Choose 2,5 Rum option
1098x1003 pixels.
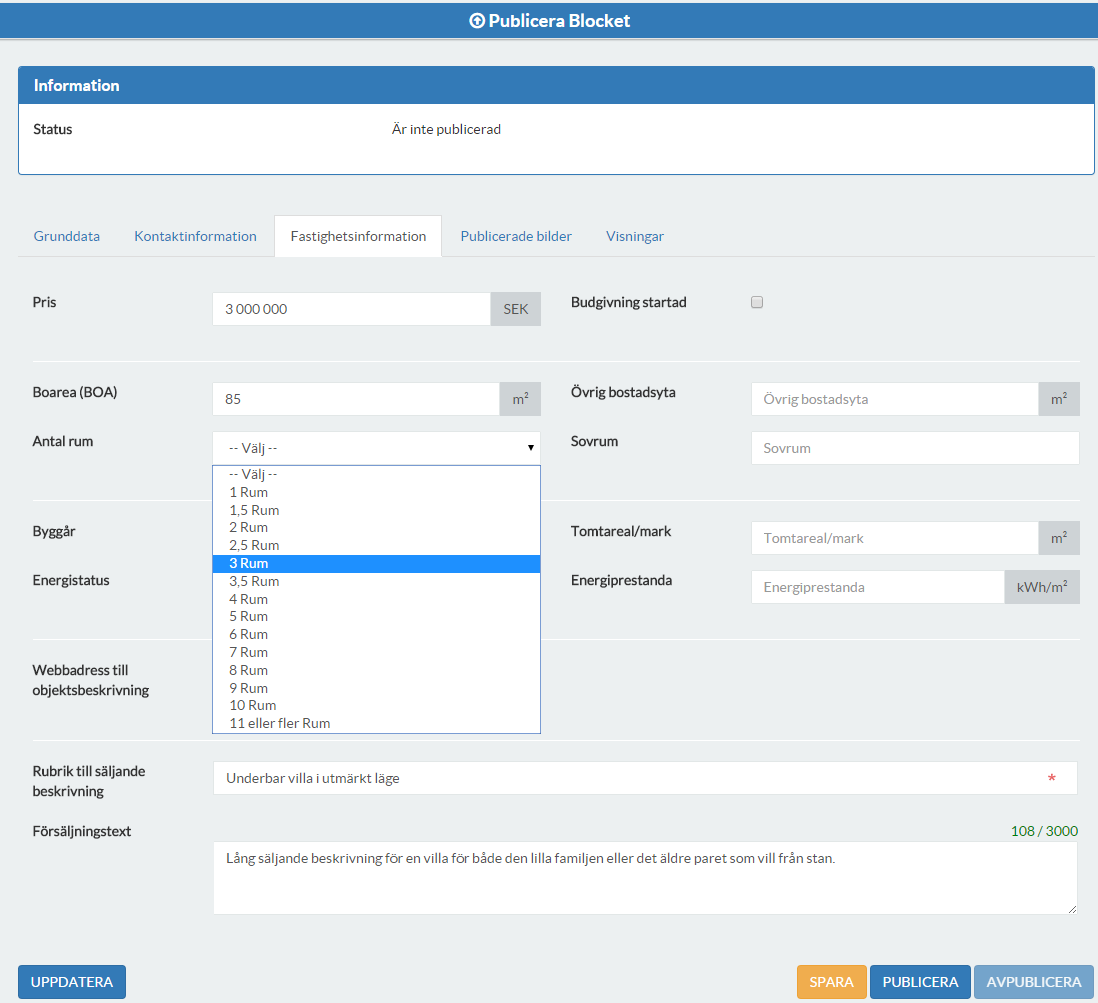pos(377,545)
